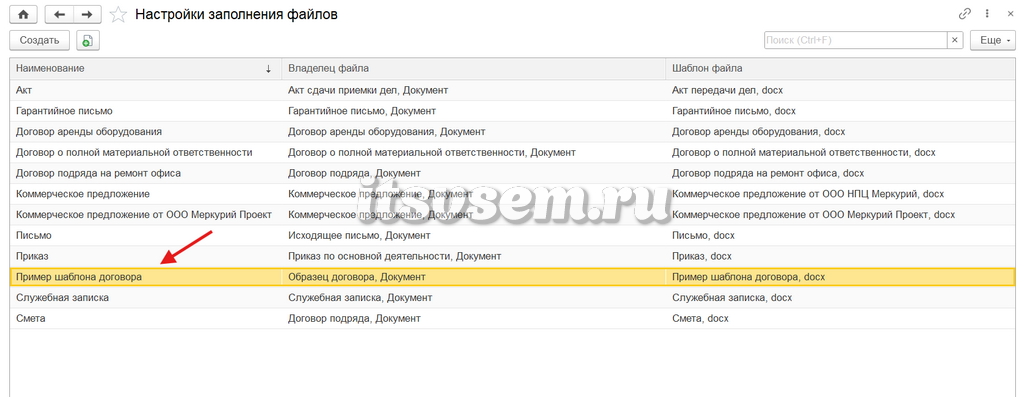Select Коммерческое предложение name cell
Viewport: 1024px width, 397px height.
[x=83, y=194]
